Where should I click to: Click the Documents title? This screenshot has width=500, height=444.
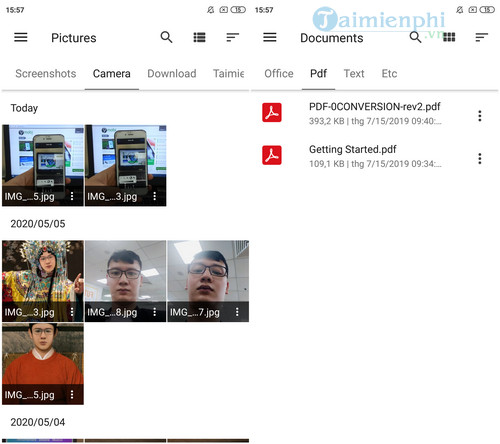pyautogui.click(x=332, y=38)
